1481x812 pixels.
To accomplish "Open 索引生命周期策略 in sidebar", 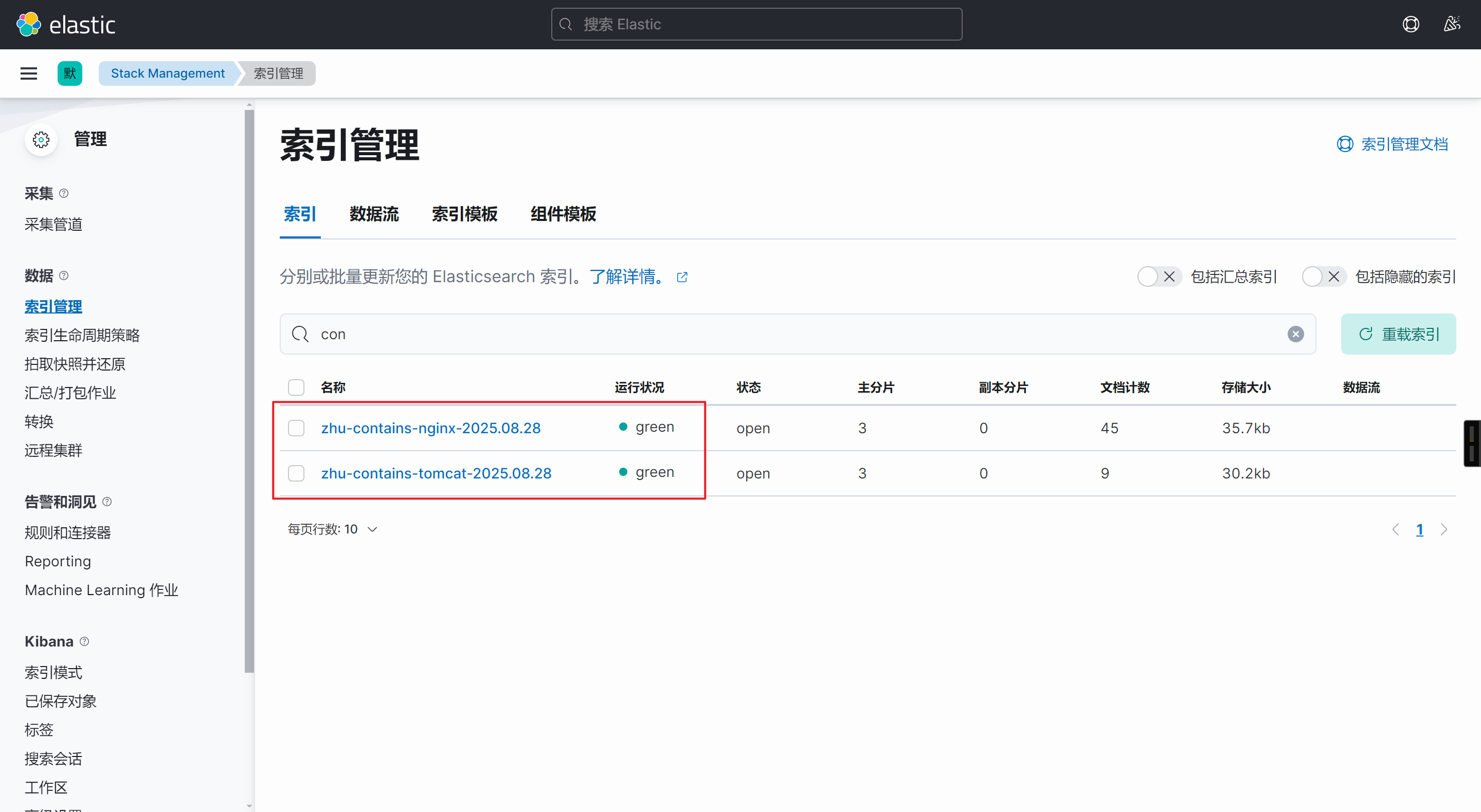I will tap(82, 335).
